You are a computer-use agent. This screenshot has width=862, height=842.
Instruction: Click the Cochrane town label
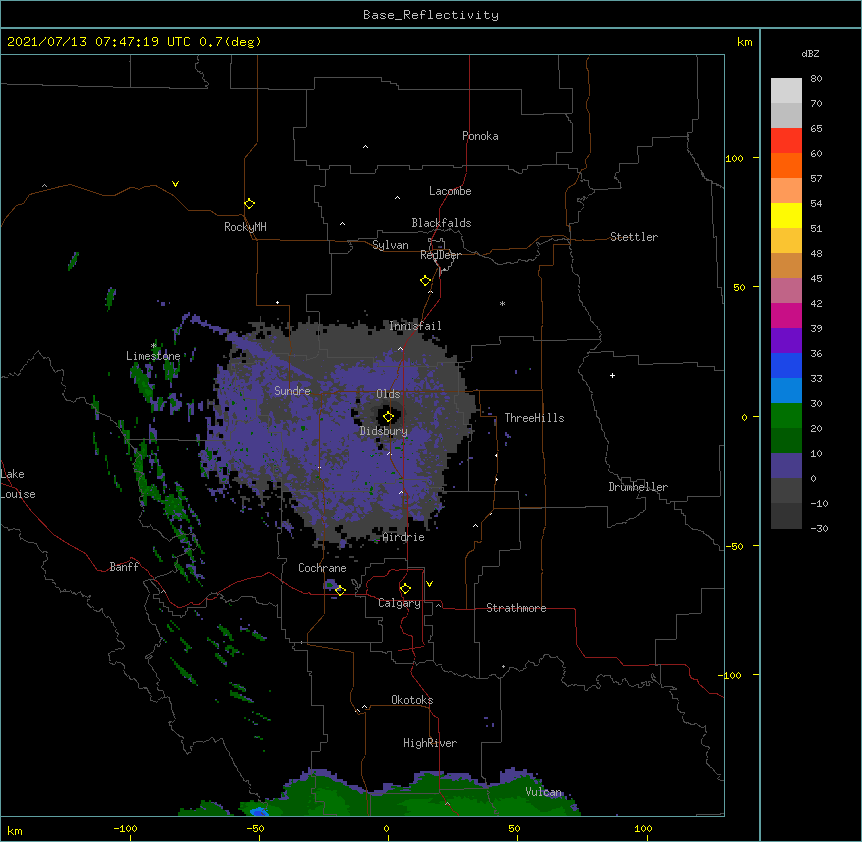[x=322, y=568]
